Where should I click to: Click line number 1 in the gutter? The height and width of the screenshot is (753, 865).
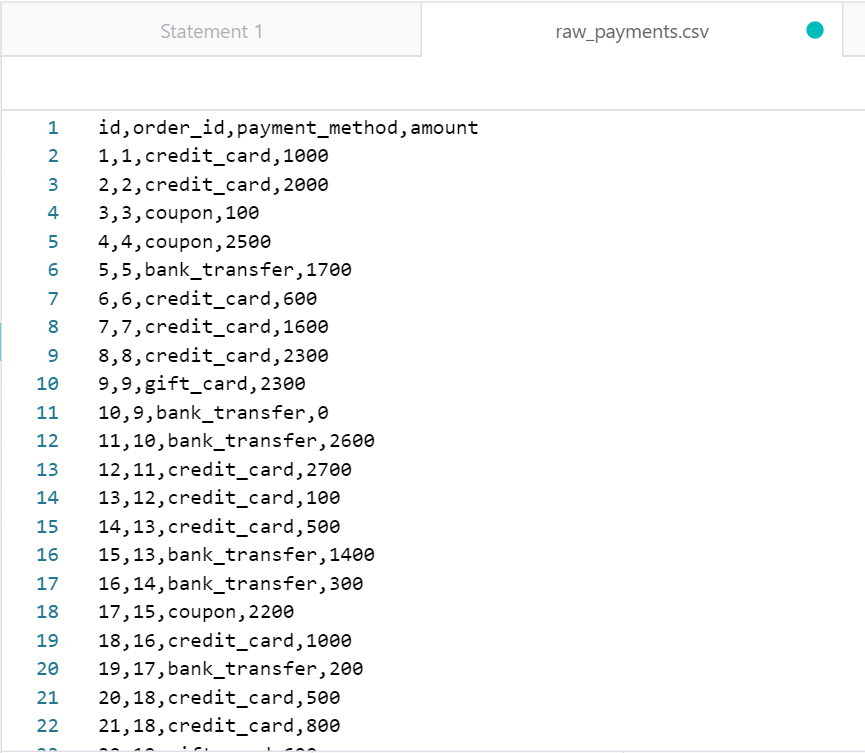pyautogui.click(x=52, y=128)
